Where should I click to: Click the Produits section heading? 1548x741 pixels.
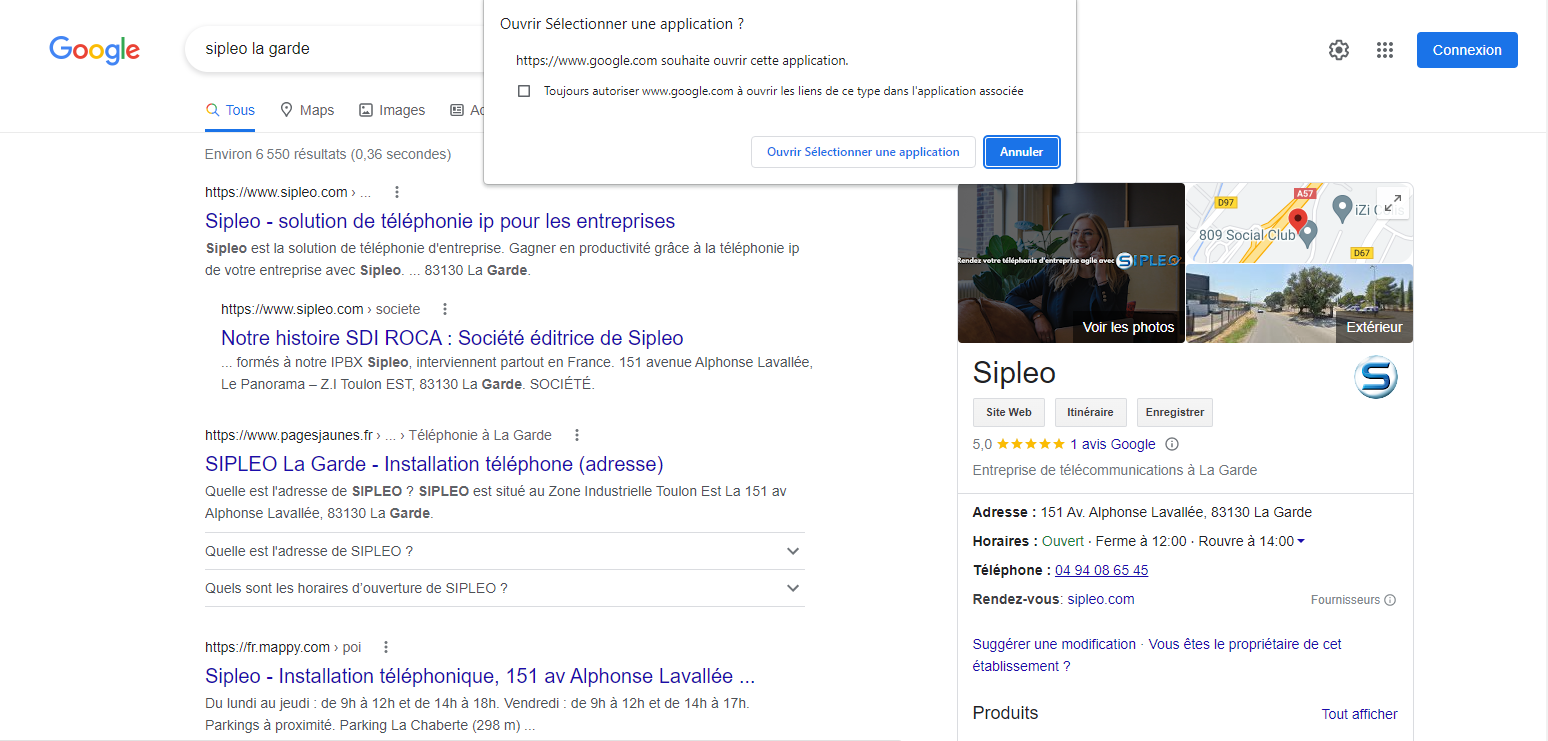[x=1005, y=713]
